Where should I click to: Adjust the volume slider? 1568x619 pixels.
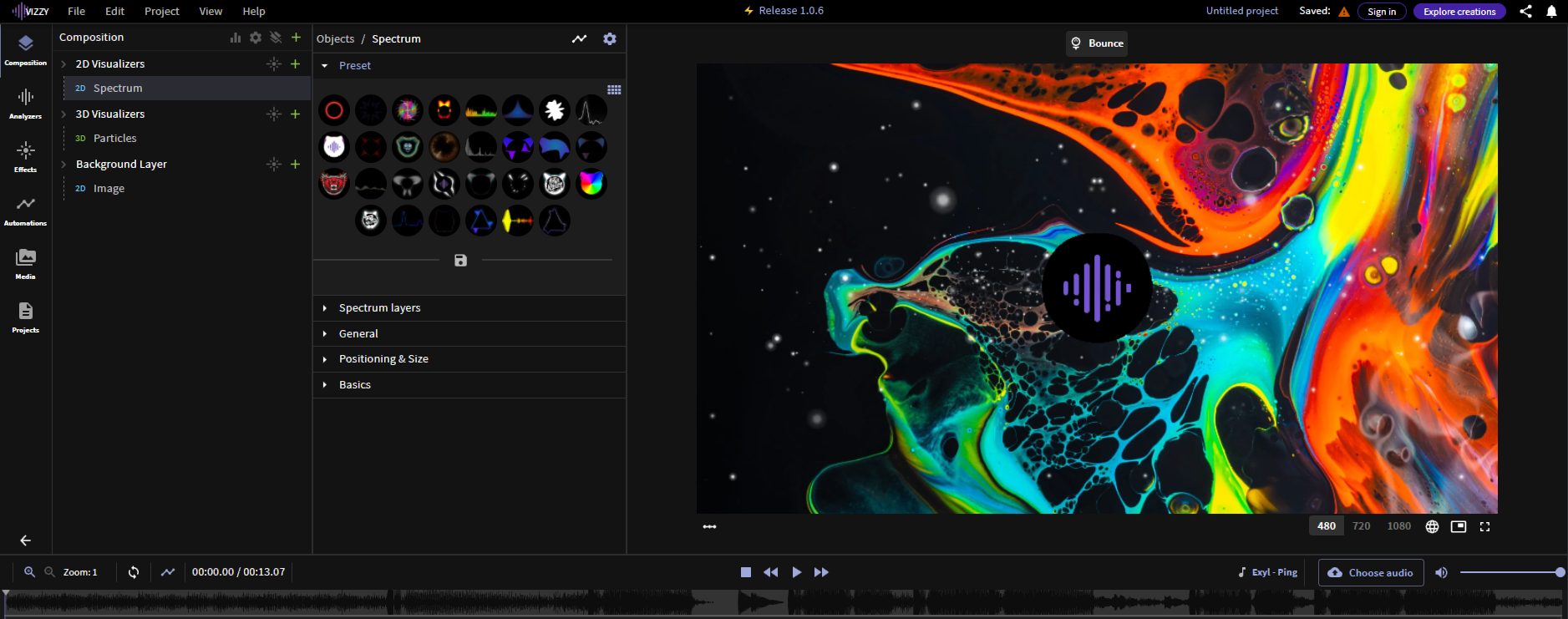[x=1510, y=572]
